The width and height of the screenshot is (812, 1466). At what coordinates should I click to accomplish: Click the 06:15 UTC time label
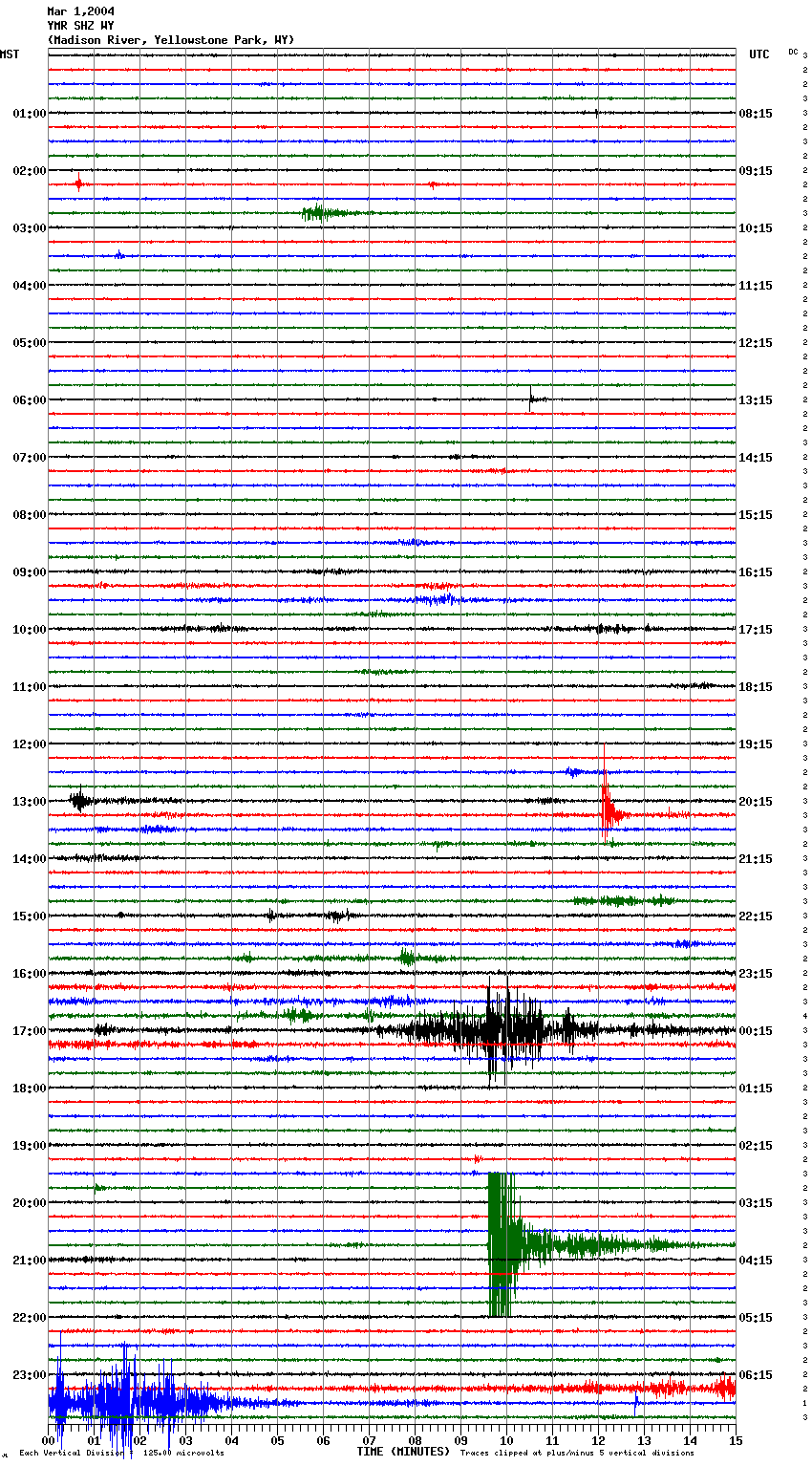click(x=756, y=1375)
